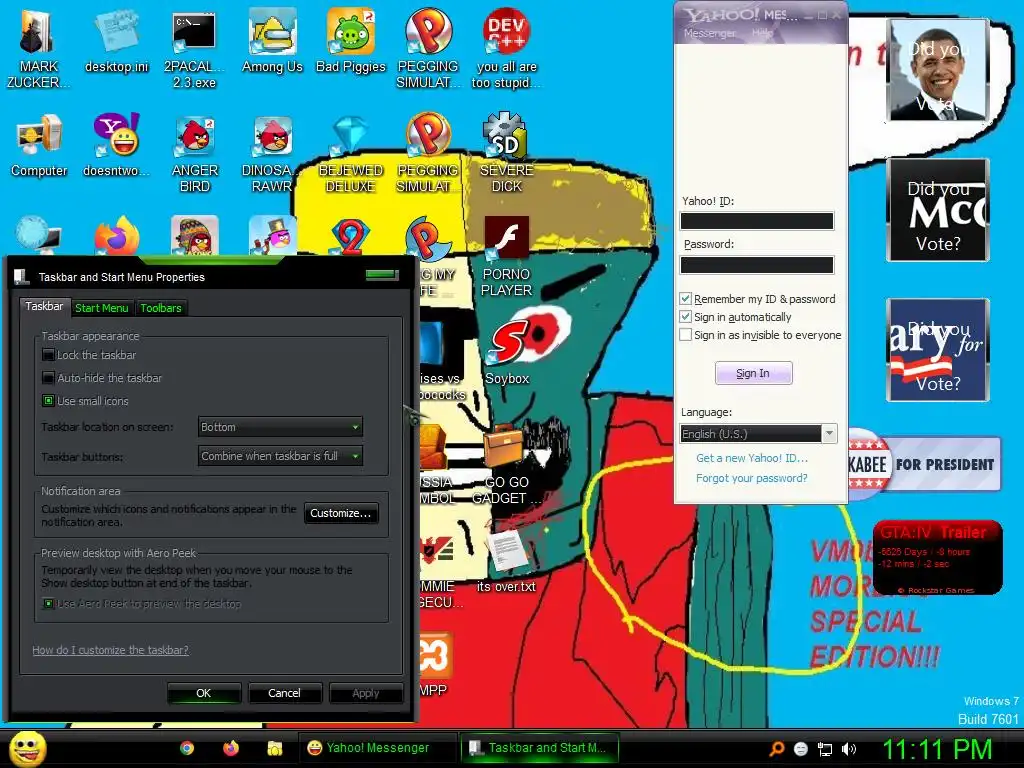This screenshot has width=1024, height=768.
Task: Select the SEVERE DICK SD icon
Action: (506, 153)
